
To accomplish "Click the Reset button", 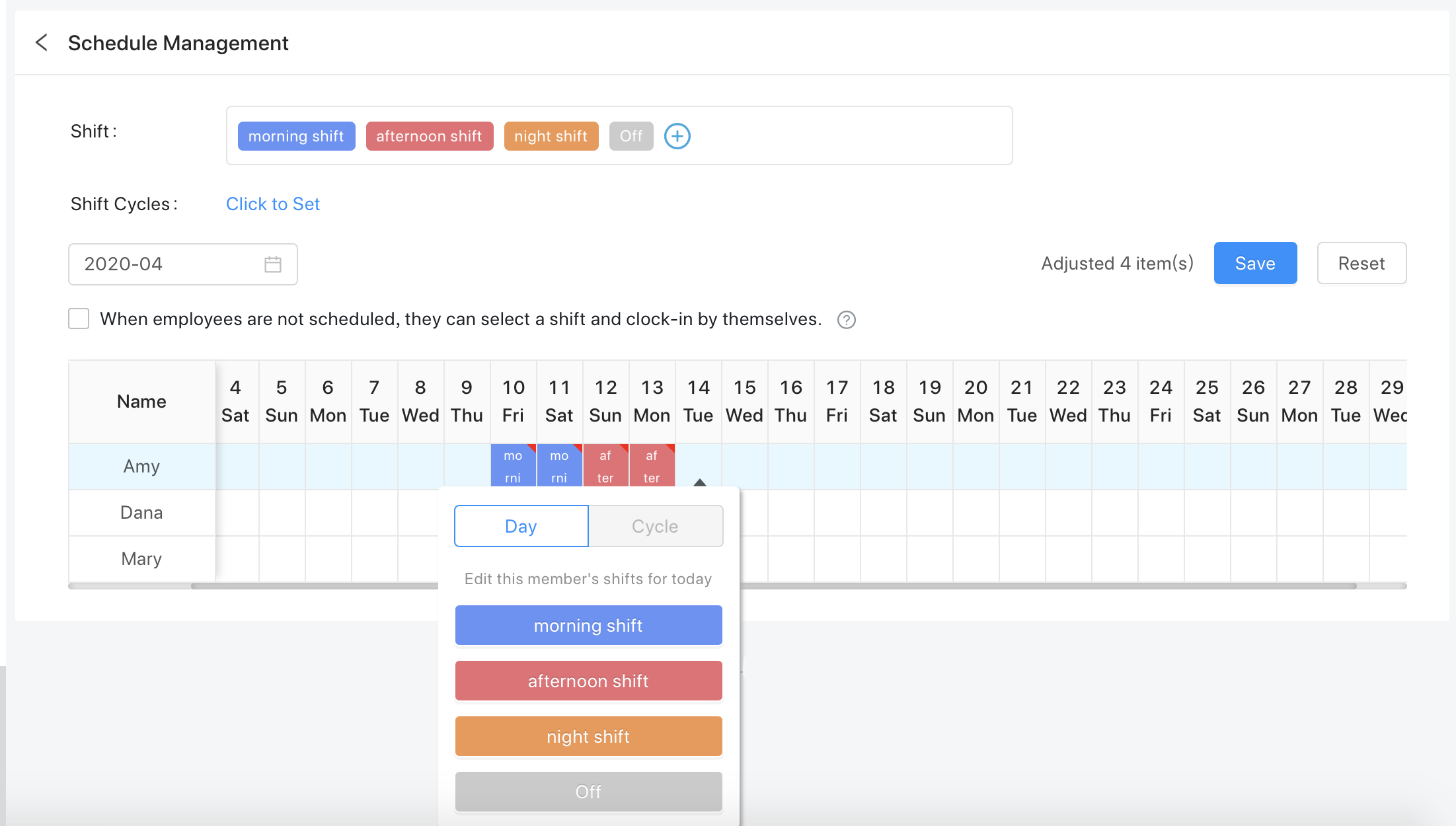I will [x=1361, y=263].
